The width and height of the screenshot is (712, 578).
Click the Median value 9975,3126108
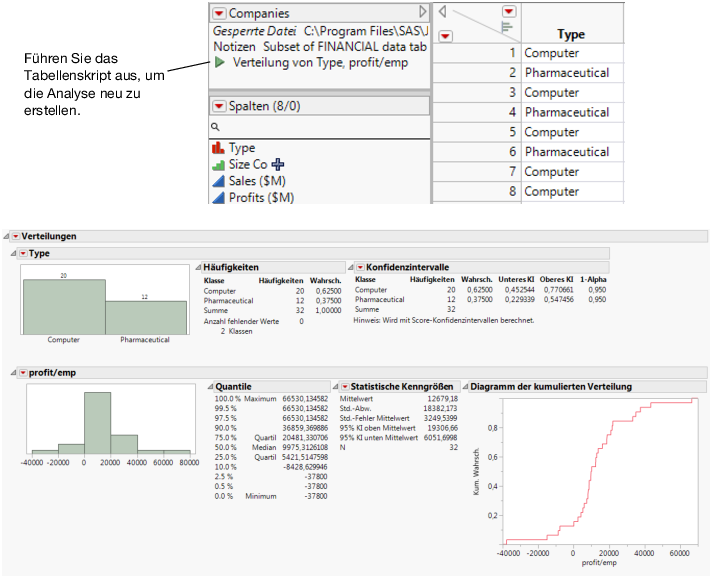[305, 447]
